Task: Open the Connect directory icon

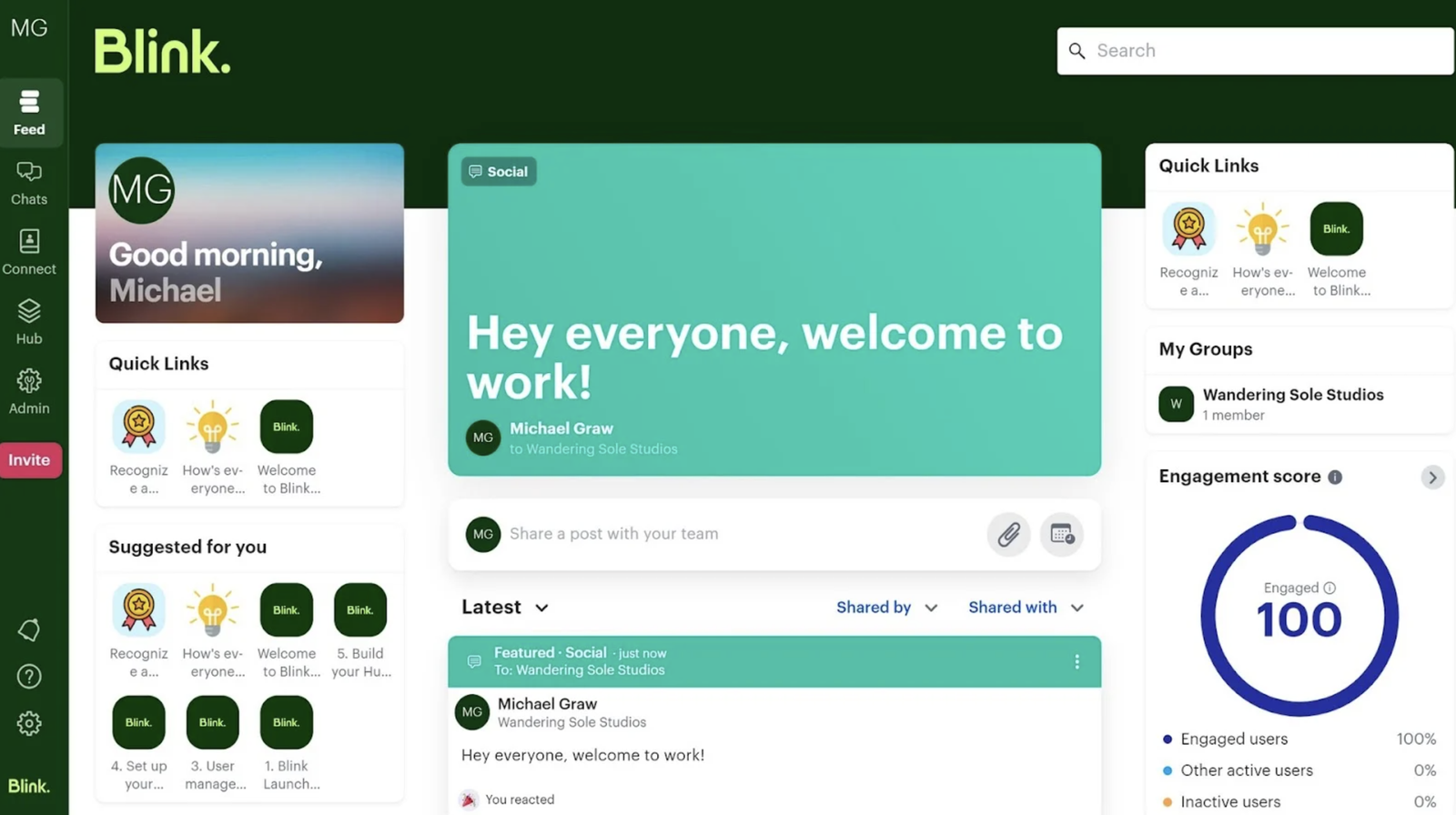Action: pos(29,252)
